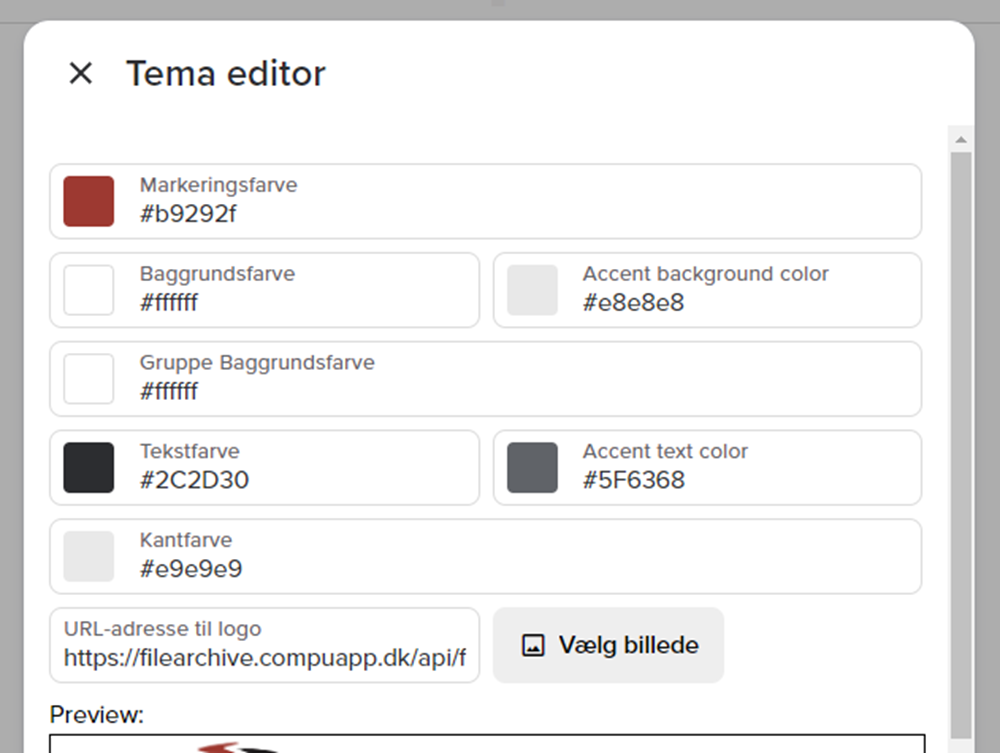The width and height of the screenshot is (1000, 753).
Task: Open the white Baggrundsfarve color swatch
Action: pyautogui.click(x=89, y=290)
